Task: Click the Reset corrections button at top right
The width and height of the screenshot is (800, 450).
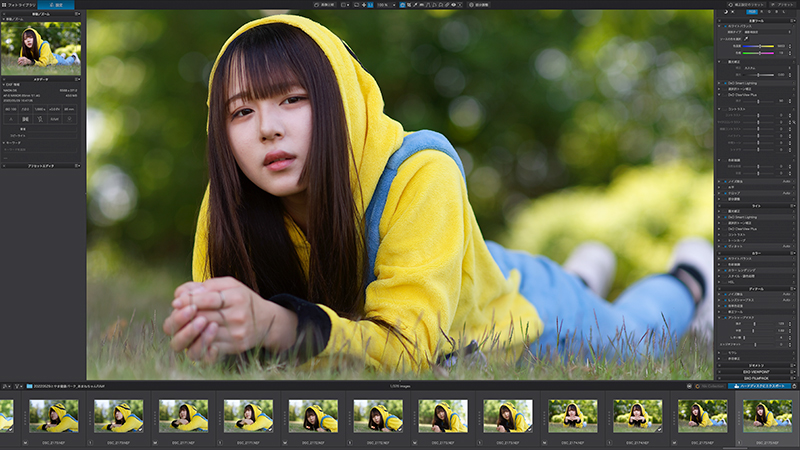Action: [x=746, y=5]
